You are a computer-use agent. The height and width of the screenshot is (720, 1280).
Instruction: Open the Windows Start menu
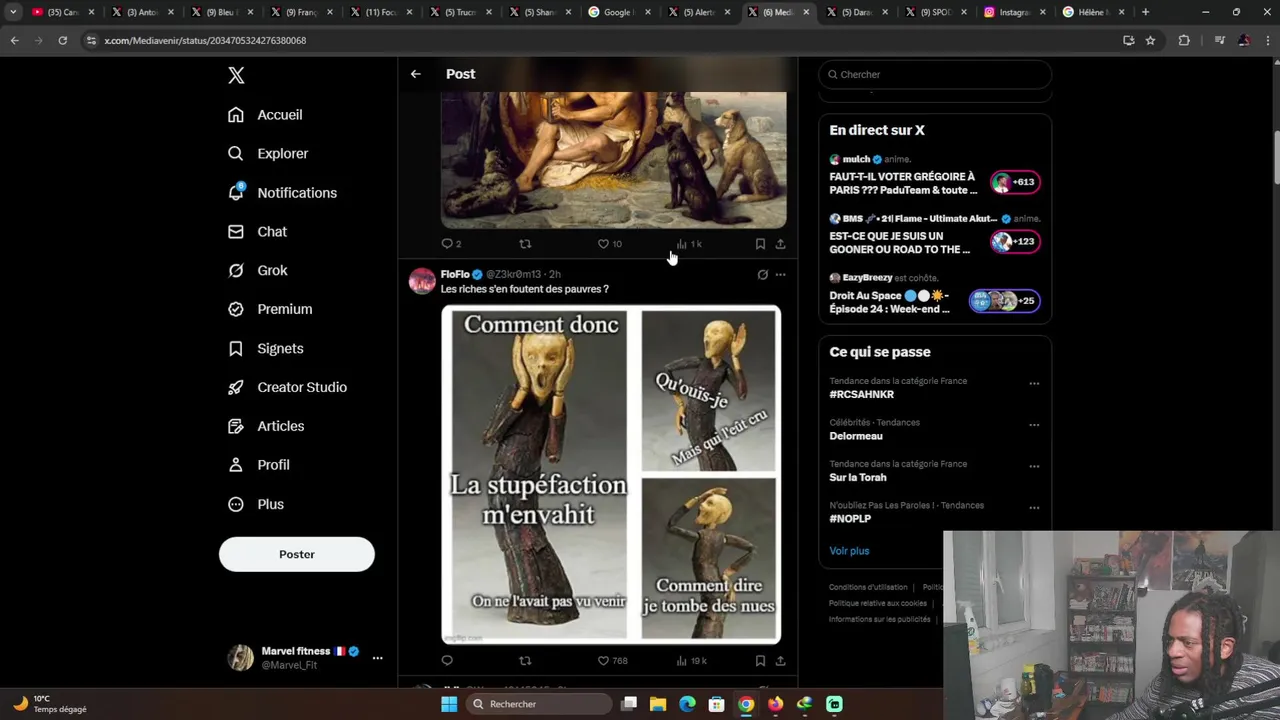pos(449,704)
